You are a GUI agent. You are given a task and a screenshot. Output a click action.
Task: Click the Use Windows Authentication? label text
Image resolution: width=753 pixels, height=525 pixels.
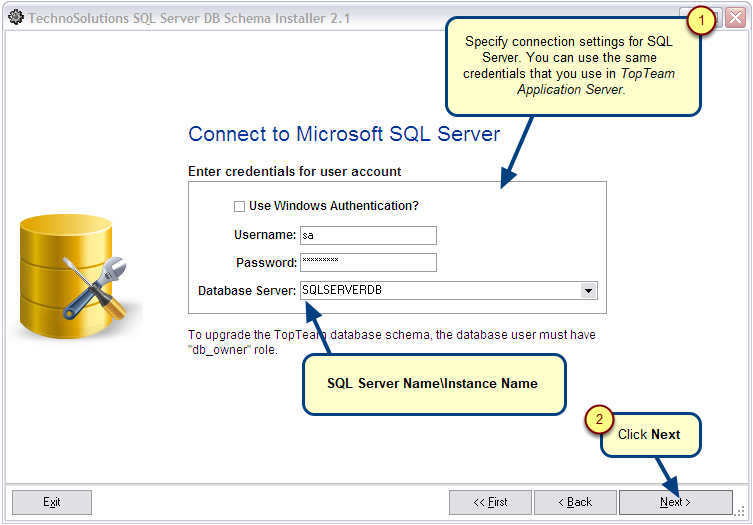(334, 206)
